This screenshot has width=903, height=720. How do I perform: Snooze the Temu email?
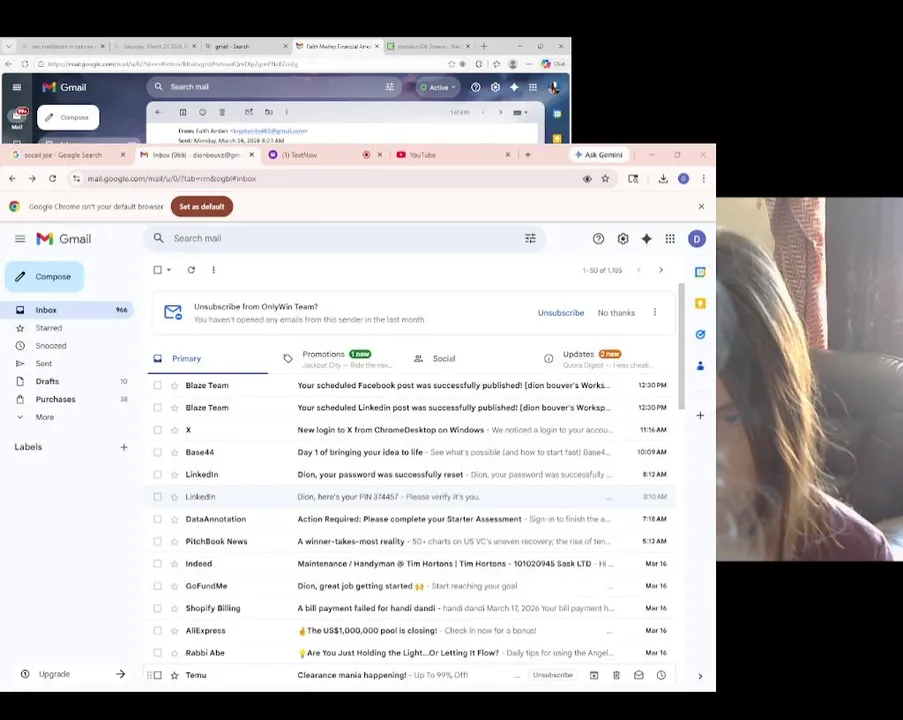pyautogui.click(x=661, y=675)
